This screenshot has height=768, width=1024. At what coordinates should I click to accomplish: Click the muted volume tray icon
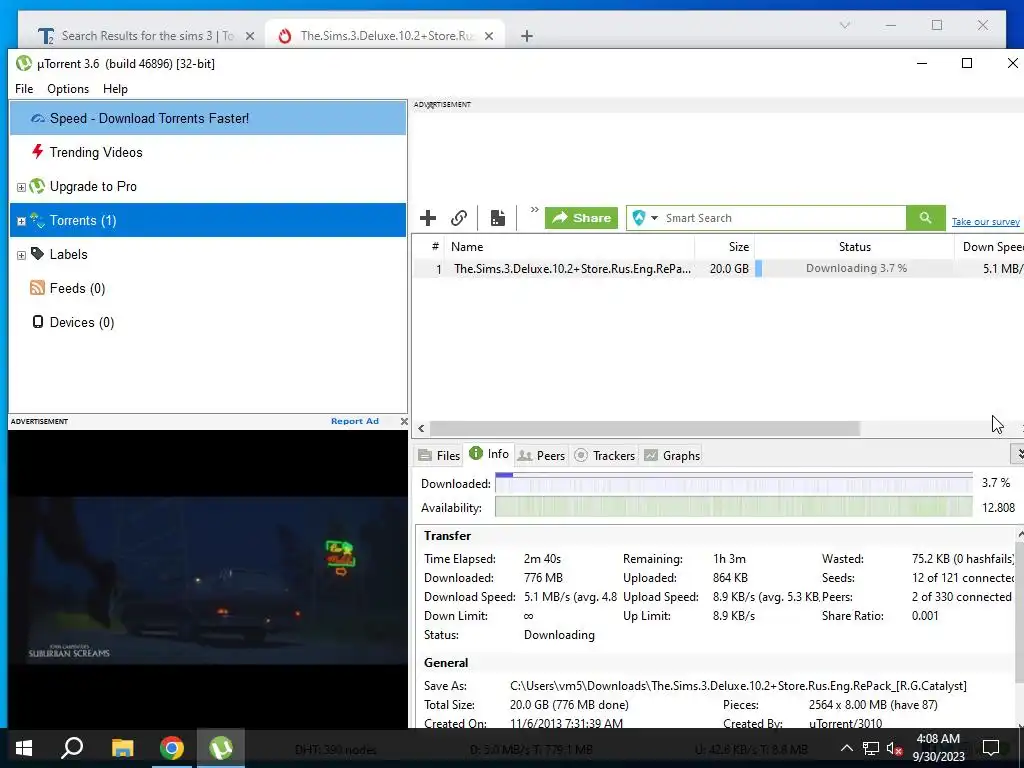coord(894,748)
